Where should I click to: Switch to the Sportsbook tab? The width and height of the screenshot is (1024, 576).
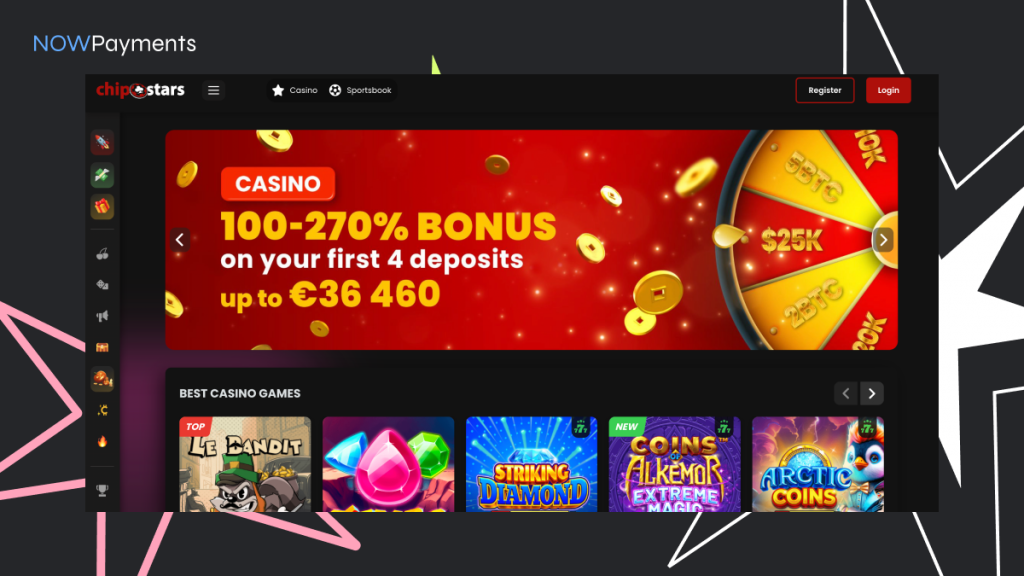[360, 90]
